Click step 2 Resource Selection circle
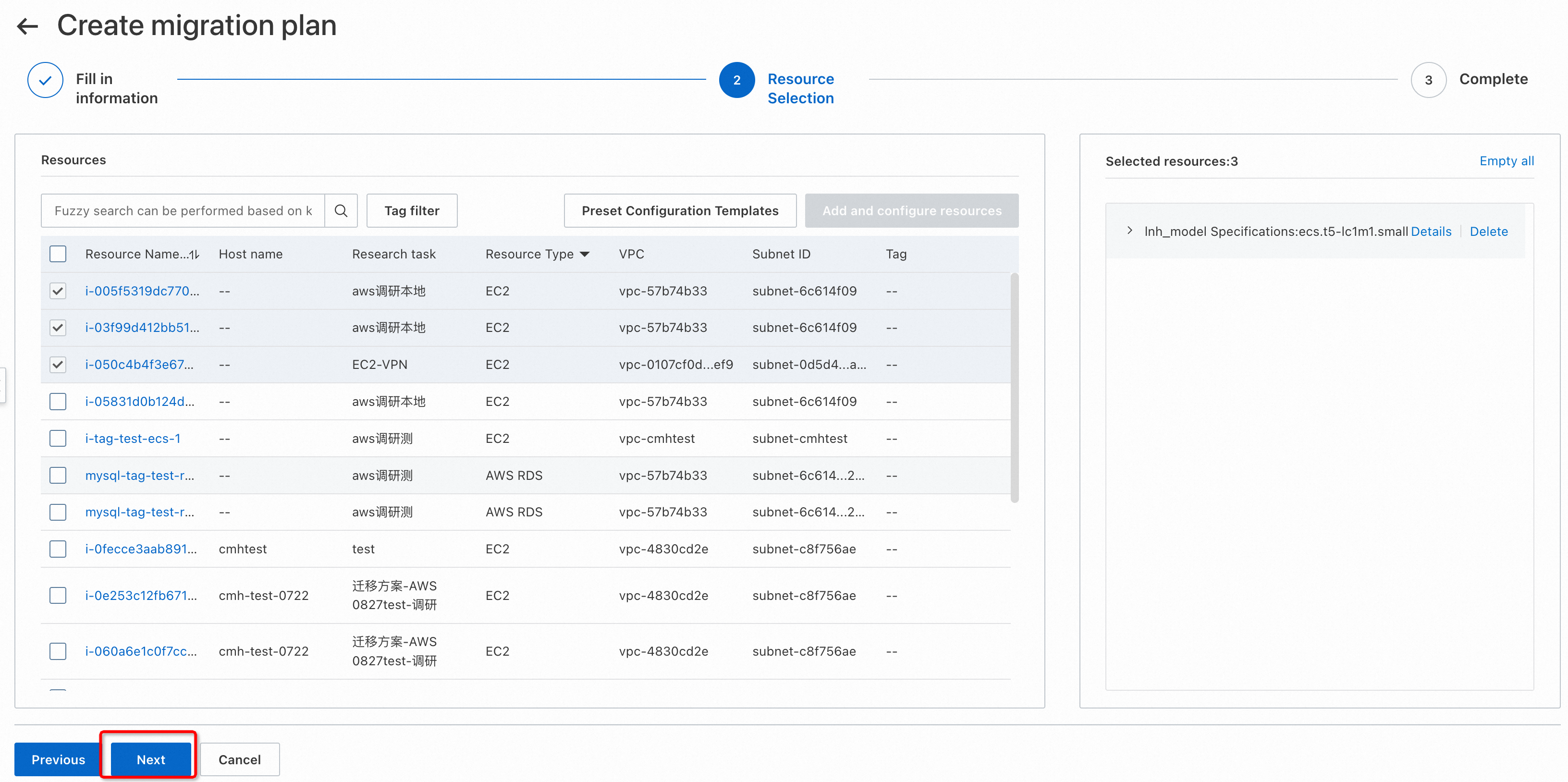The width and height of the screenshot is (1568, 782). click(x=736, y=80)
